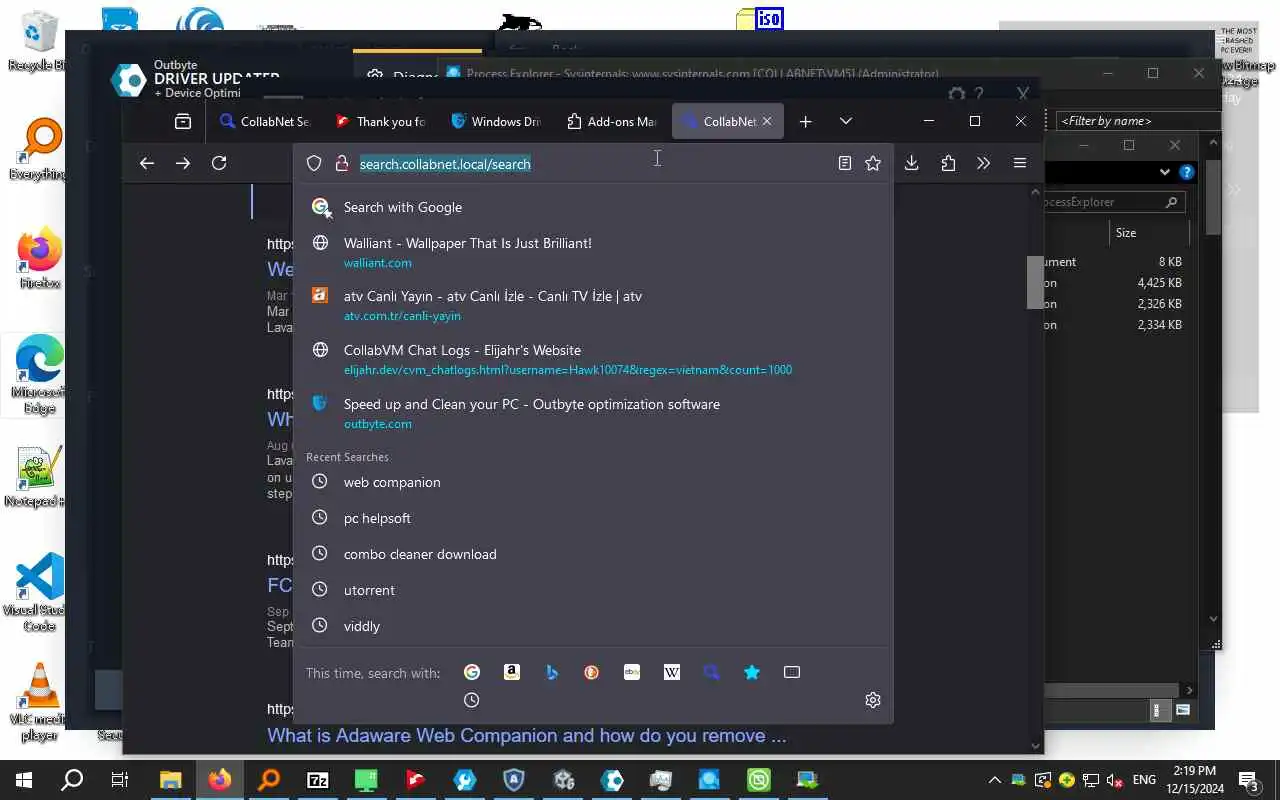The height and width of the screenshot is (800, 1280).
Task: Select recent search 'utorrent'
Action: click(592, 590)
